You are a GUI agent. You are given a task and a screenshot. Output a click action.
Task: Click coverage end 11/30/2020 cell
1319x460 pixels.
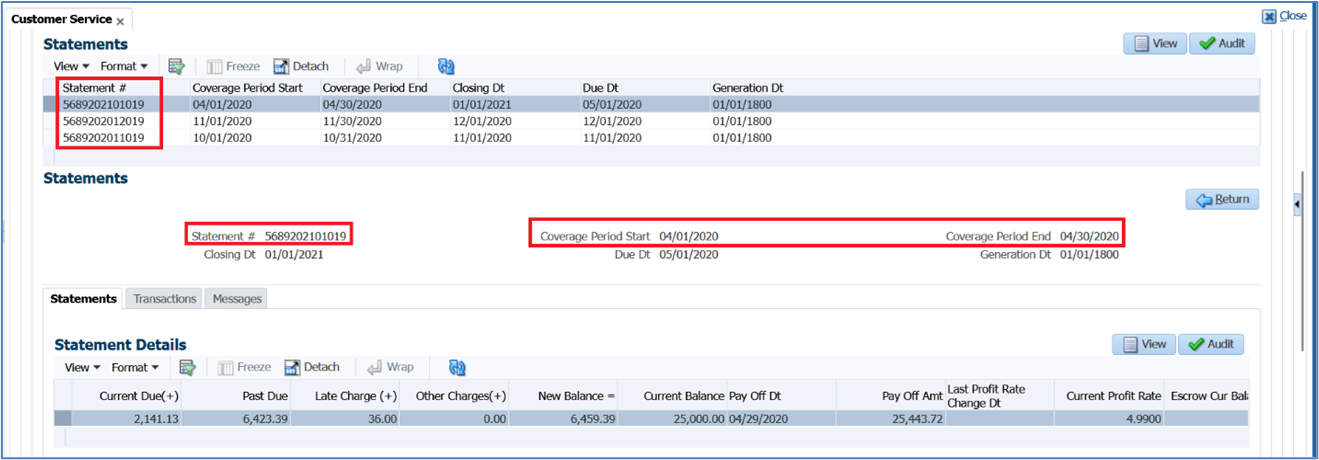pyautogui.click(x=352, y=120)
